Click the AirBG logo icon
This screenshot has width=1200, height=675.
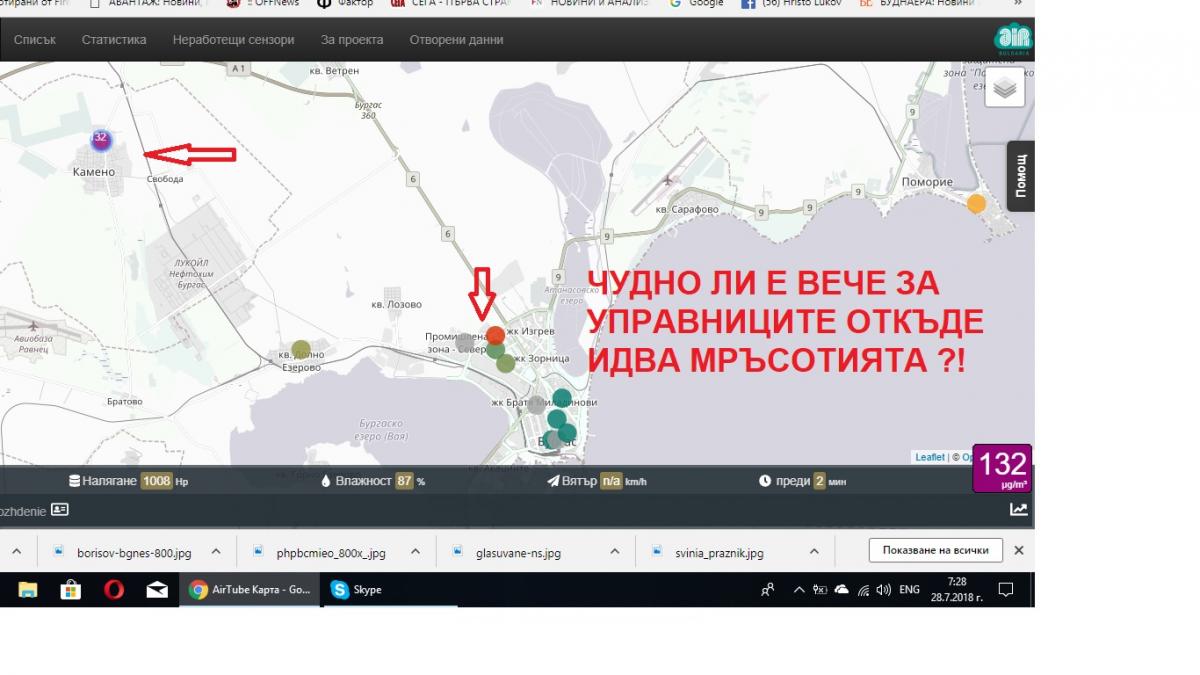pyautogui.click(x=1013, y=39)
